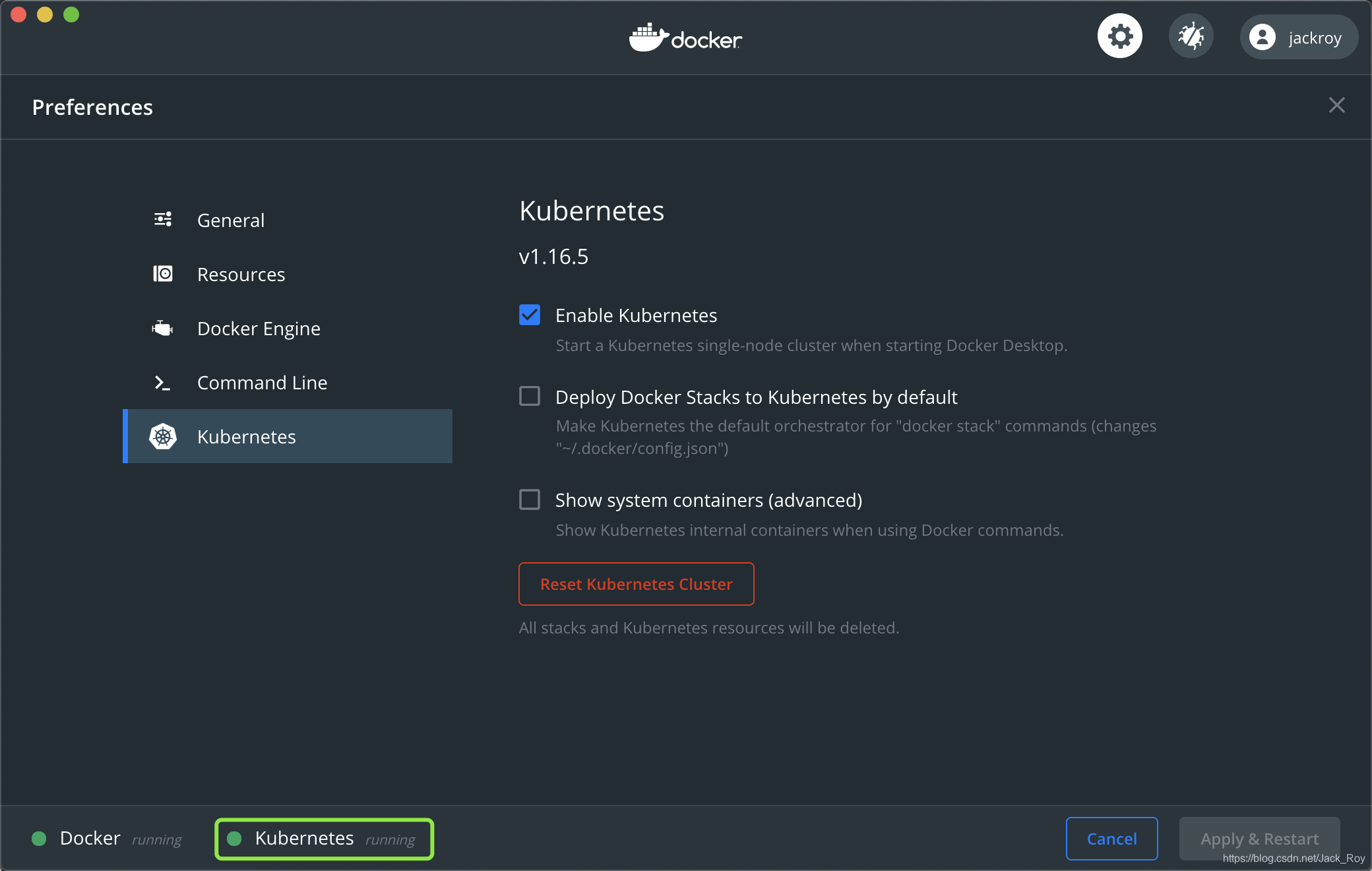Image resolution: width=1372 pixels, height=871 pixels.
Task: Click the 'Show Kubernetes internal containers' description
Action: pyautogui.click(x=809, y=530)
